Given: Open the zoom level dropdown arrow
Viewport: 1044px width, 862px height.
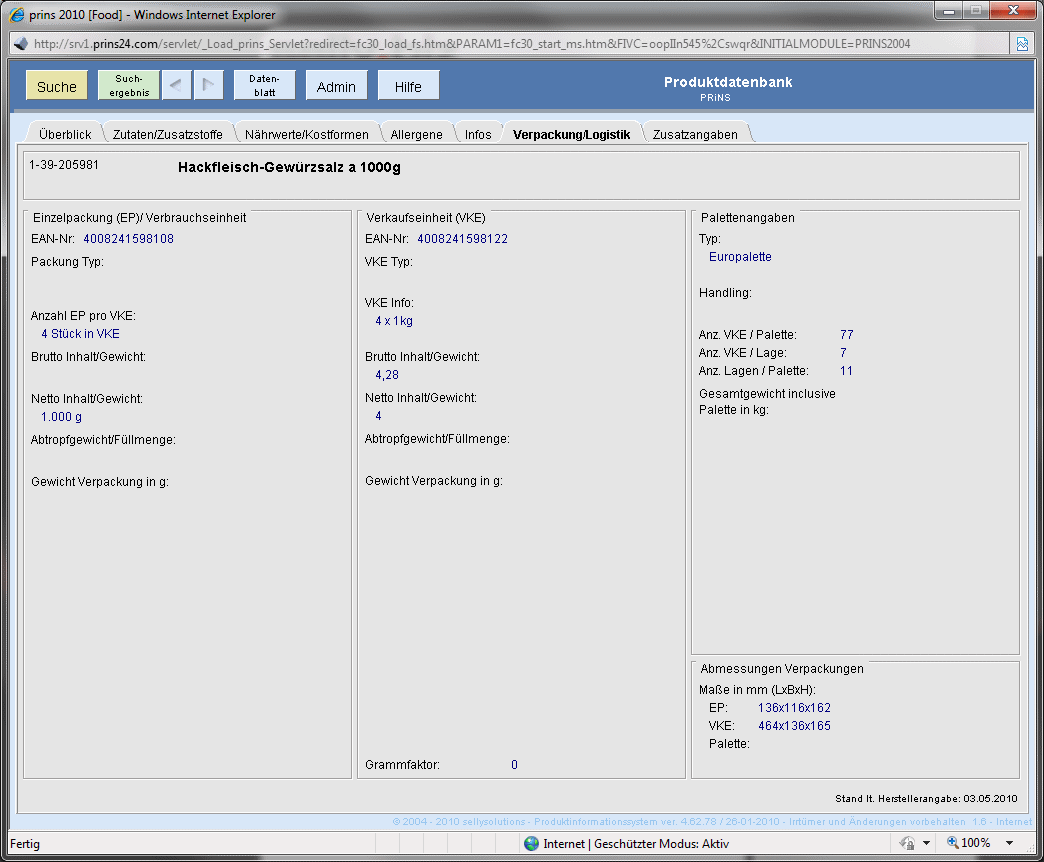Looking at the screenshot, I should point(1009,843).
